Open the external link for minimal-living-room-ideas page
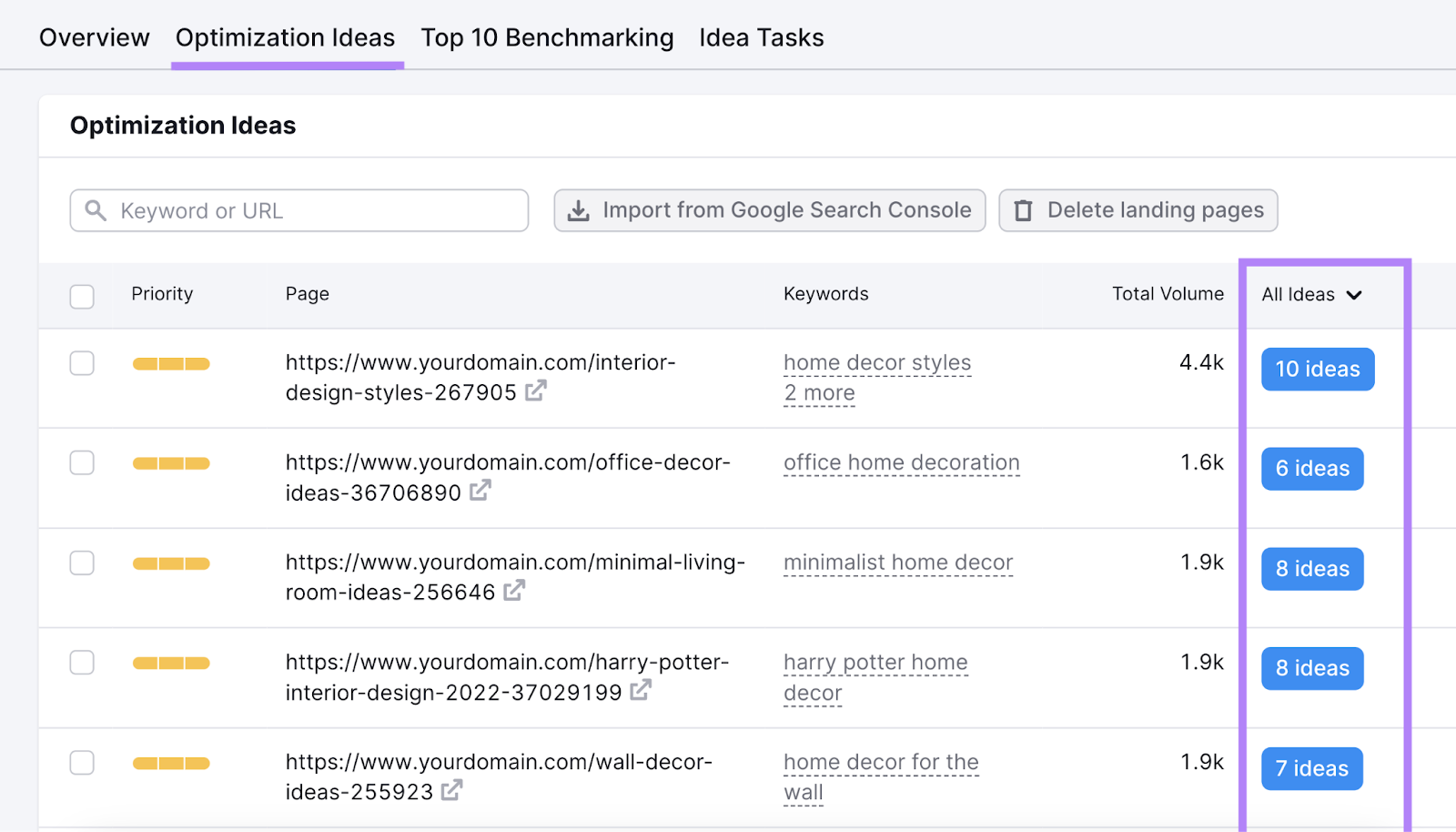Viewport: 1456px width, 832px height. click(514, 590)
